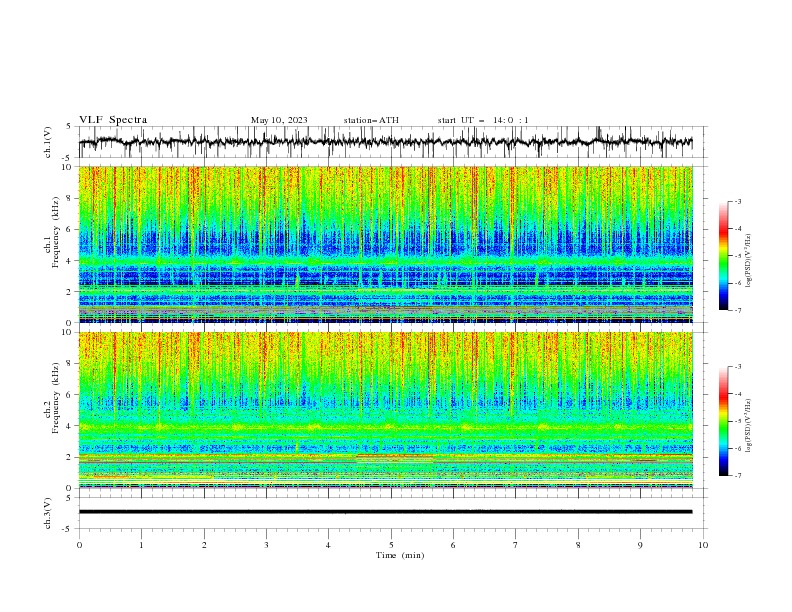Click the date "May 10, 2023"
792x612 pixels.
[279, 120]
